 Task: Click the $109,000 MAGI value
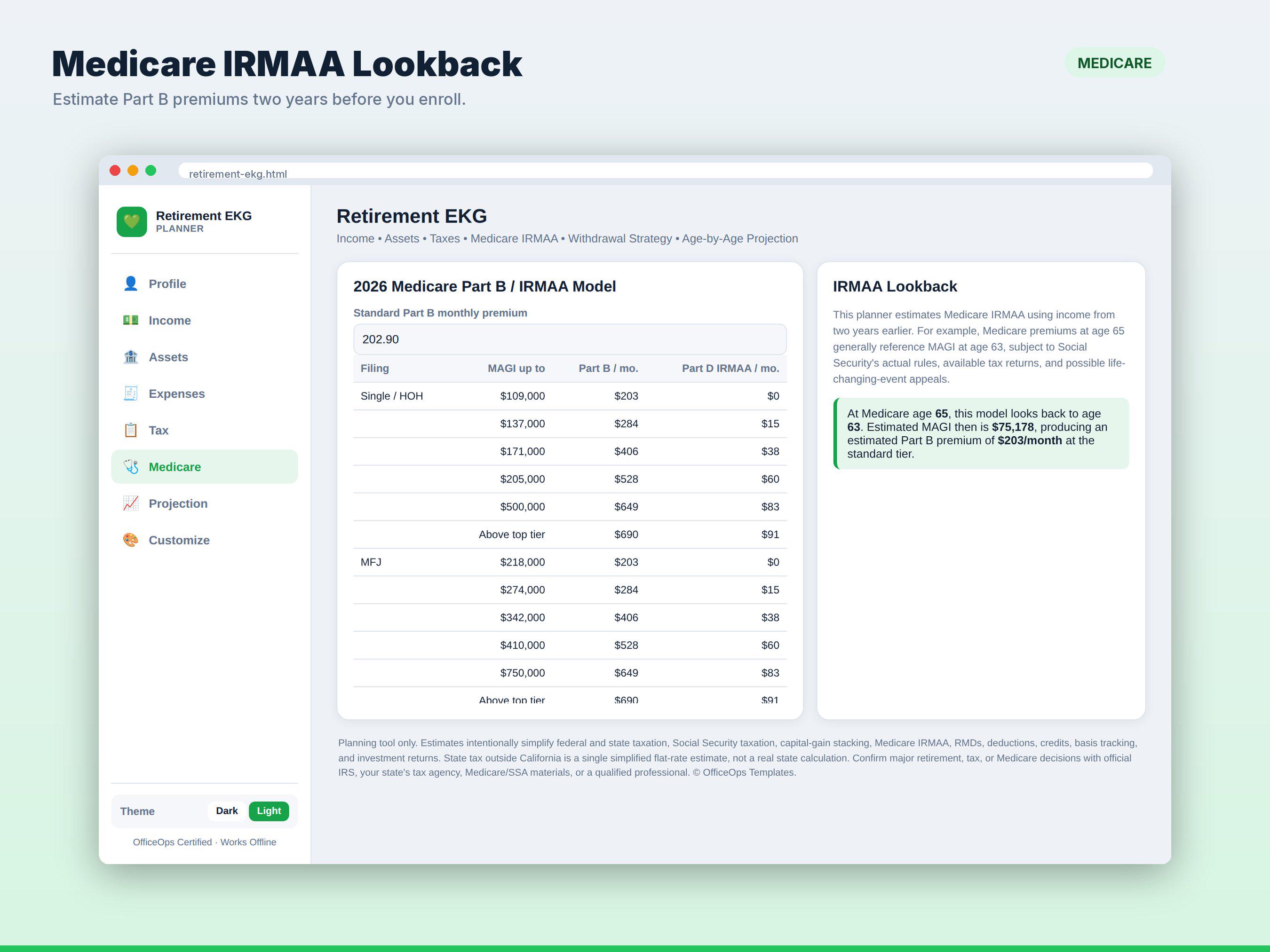pyautogui.click(x=523, y=396)
